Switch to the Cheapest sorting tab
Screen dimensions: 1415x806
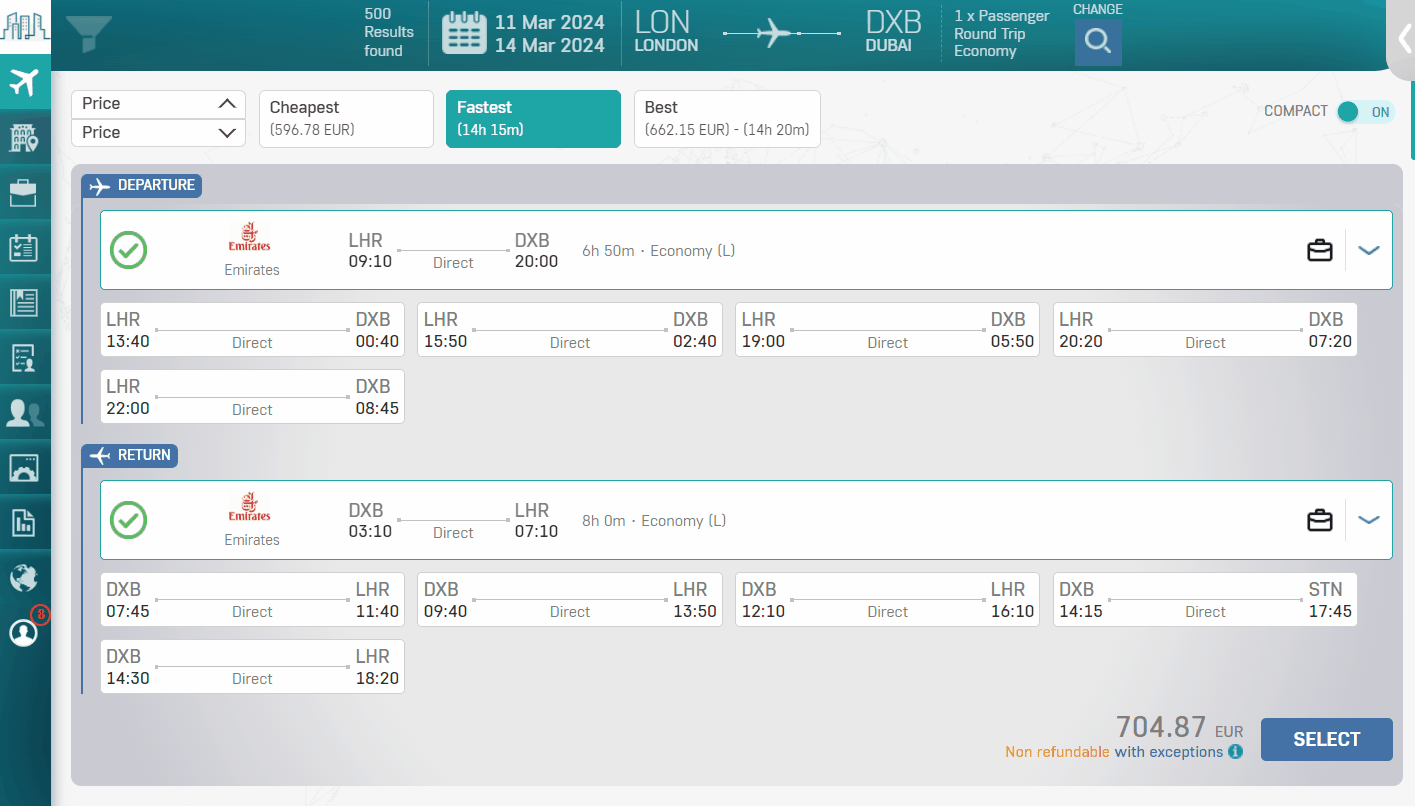pyautogui.click(x=346, y=118)
